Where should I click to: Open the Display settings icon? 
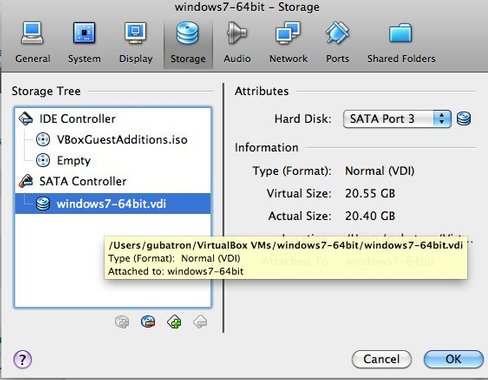point(135,33)
